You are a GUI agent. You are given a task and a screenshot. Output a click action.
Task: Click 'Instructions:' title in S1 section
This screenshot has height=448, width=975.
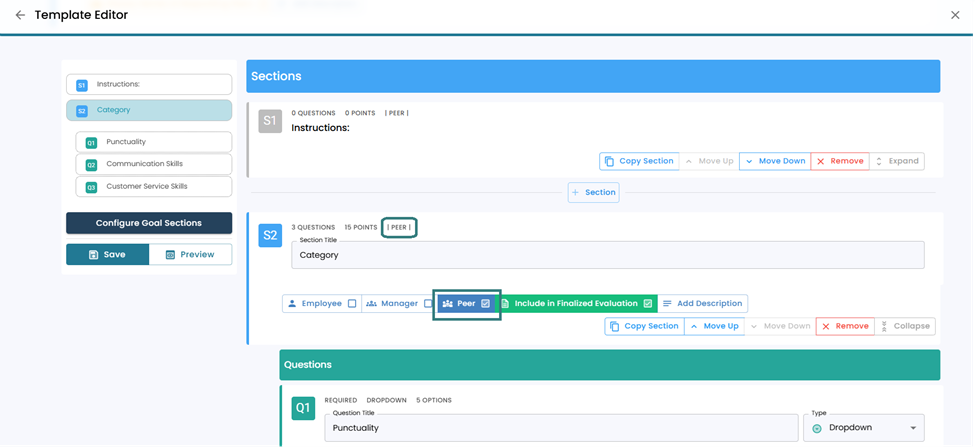pyautogui.click(x=321, y=128)
